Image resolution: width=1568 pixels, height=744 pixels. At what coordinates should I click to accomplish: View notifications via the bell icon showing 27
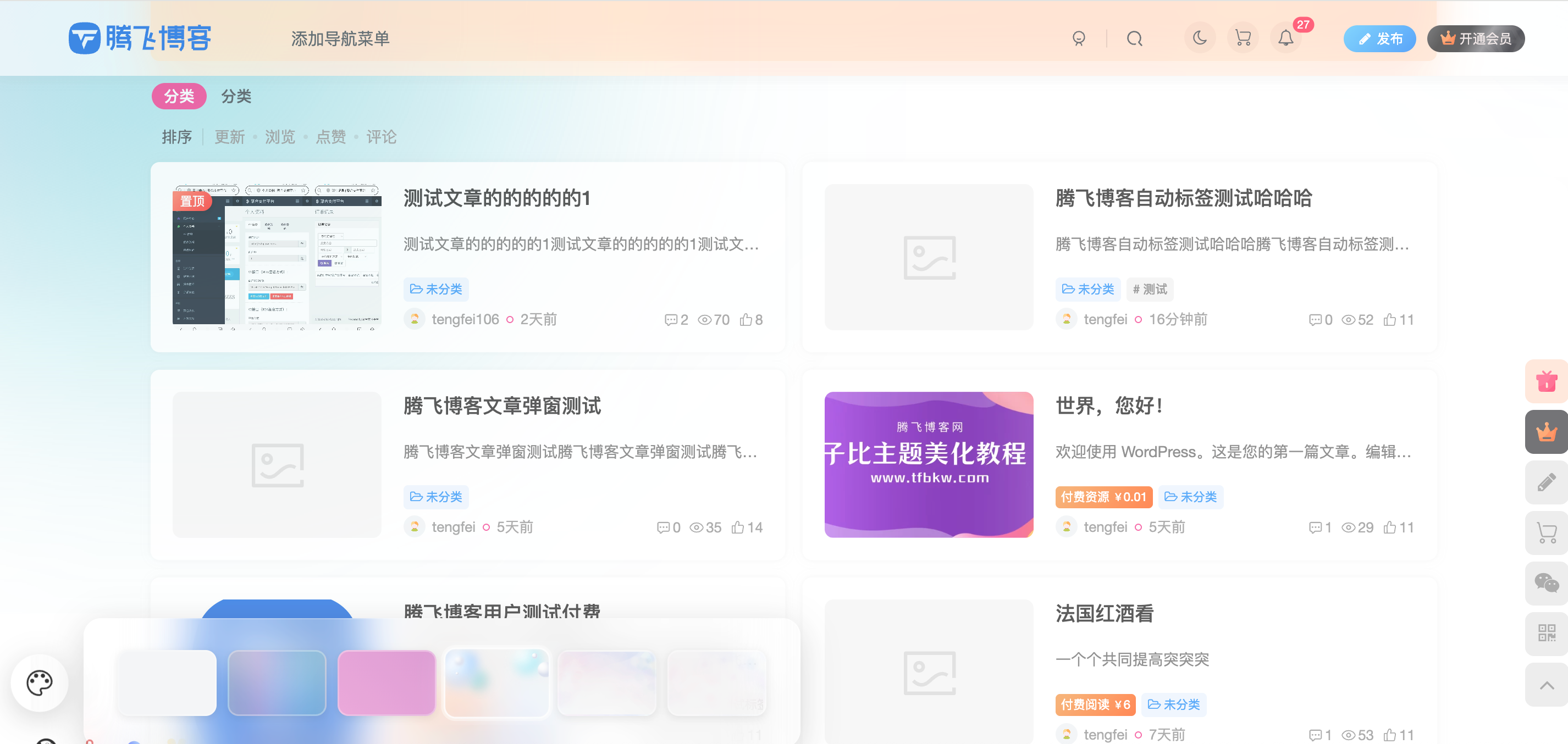pyautogui.click(x=1286, y=38)
